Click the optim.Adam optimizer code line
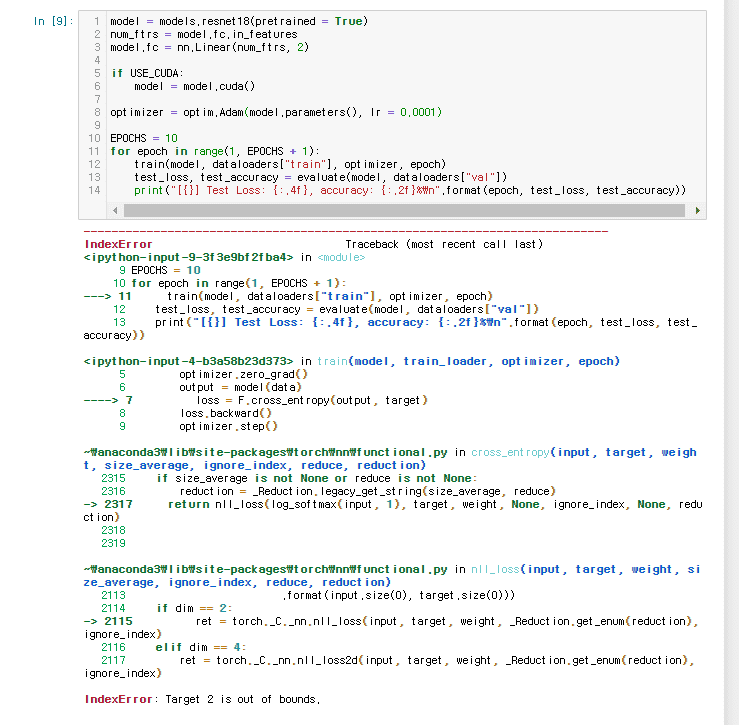Screen dimensions: 739x725 (275, 112)
